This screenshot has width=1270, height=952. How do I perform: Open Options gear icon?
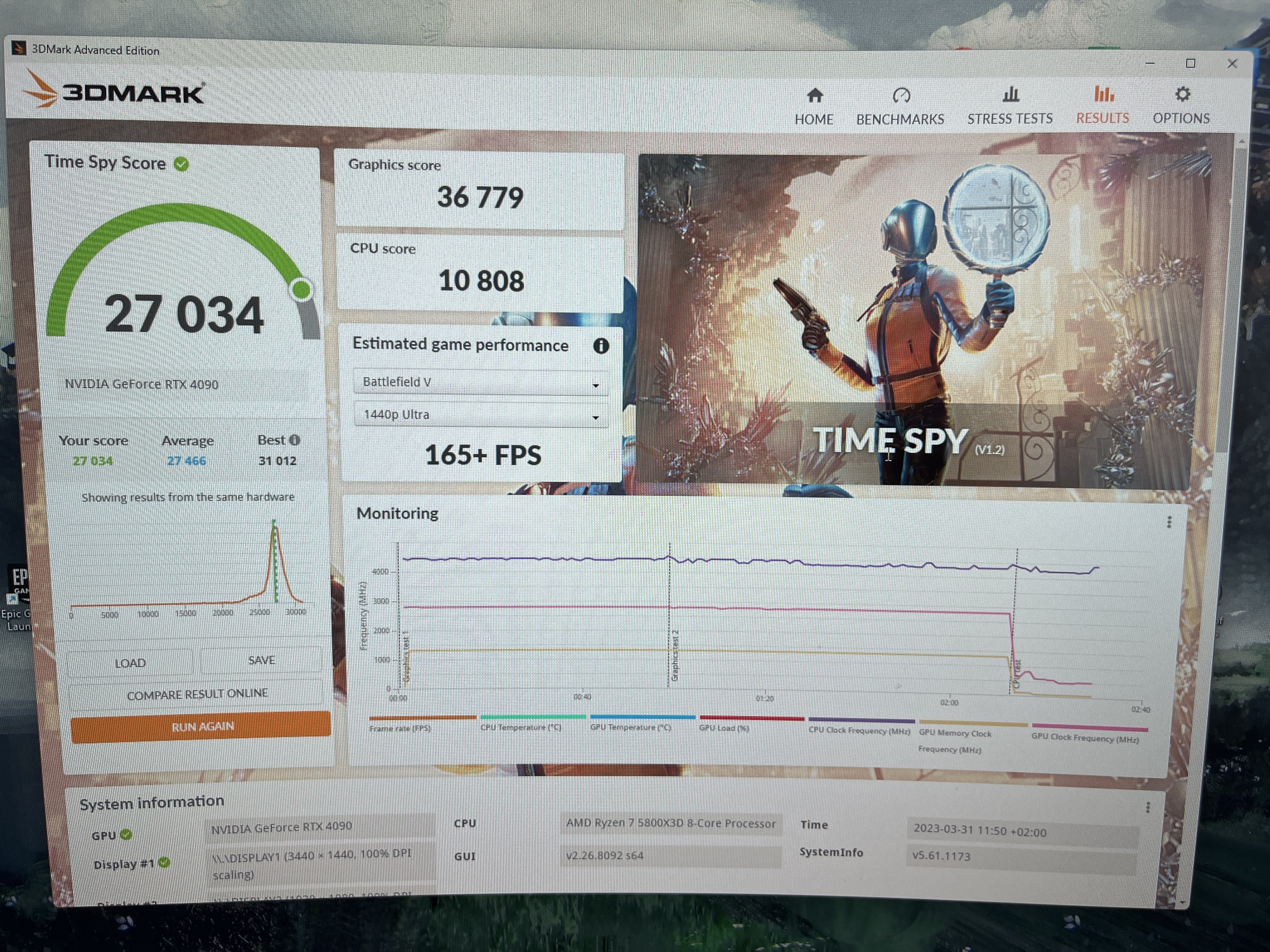click(x=1182, y=94)
